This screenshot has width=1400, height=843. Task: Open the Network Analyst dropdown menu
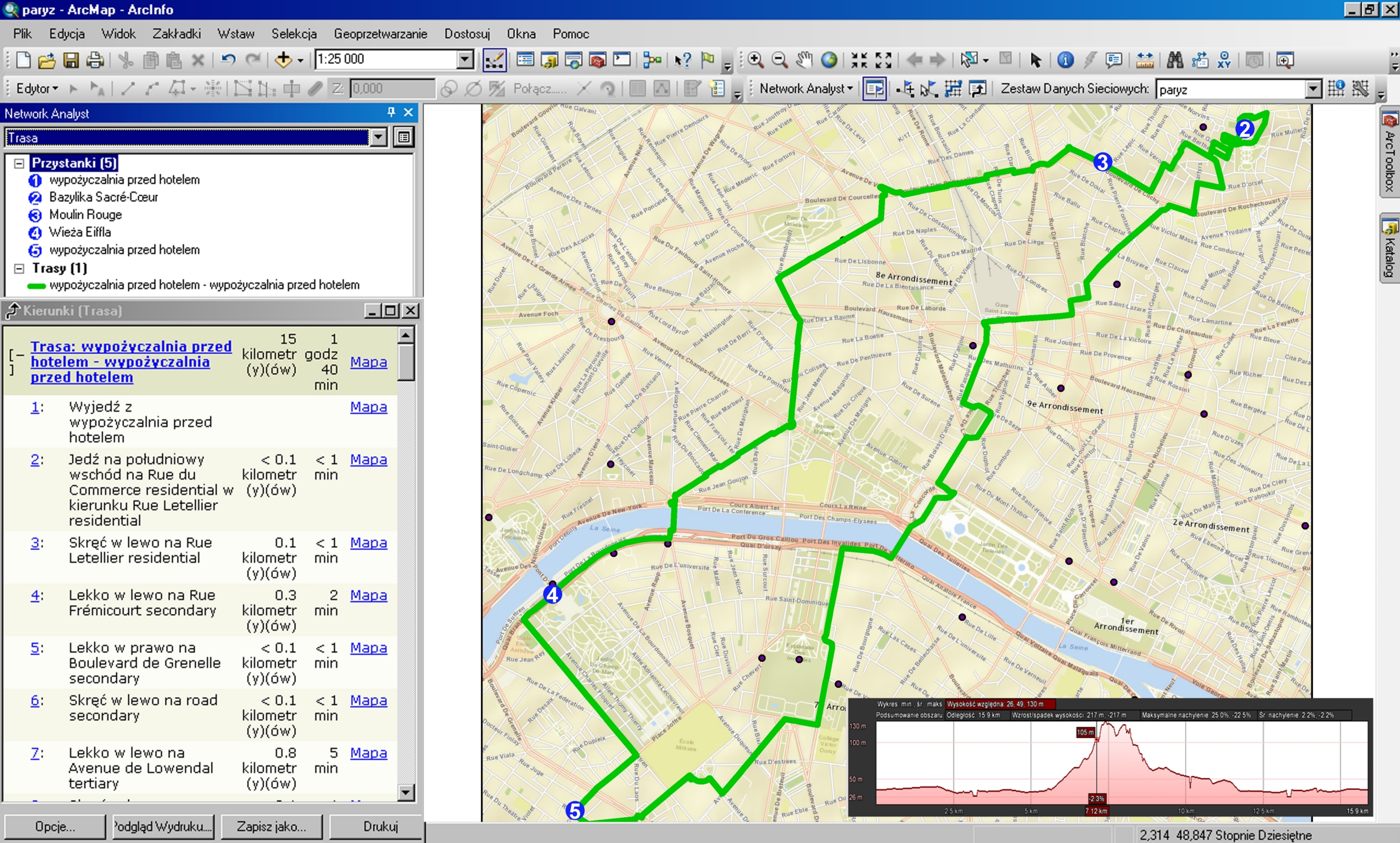[x=806, y=89]
